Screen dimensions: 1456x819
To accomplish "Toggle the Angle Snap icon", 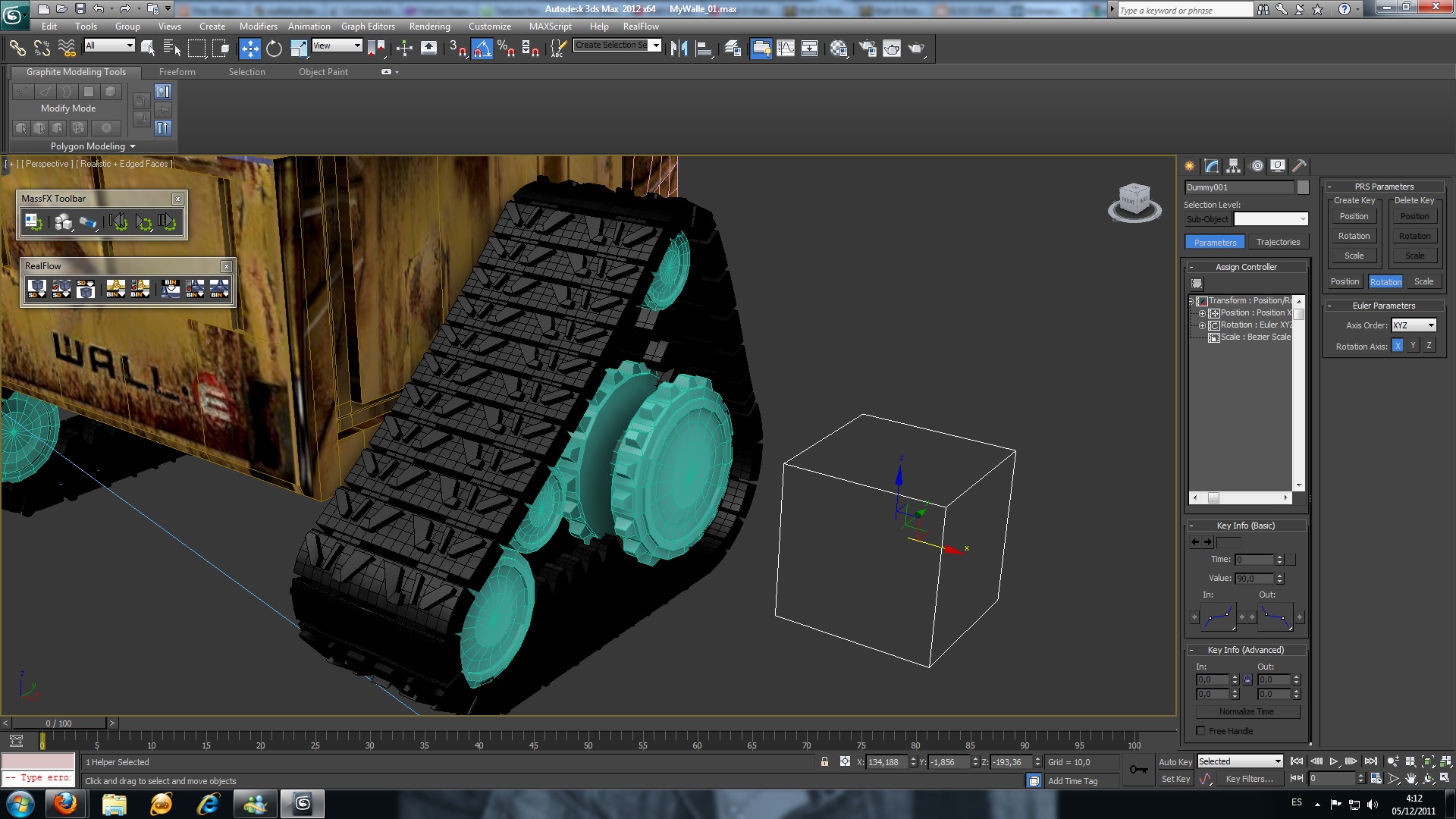I will coord(482,49).
